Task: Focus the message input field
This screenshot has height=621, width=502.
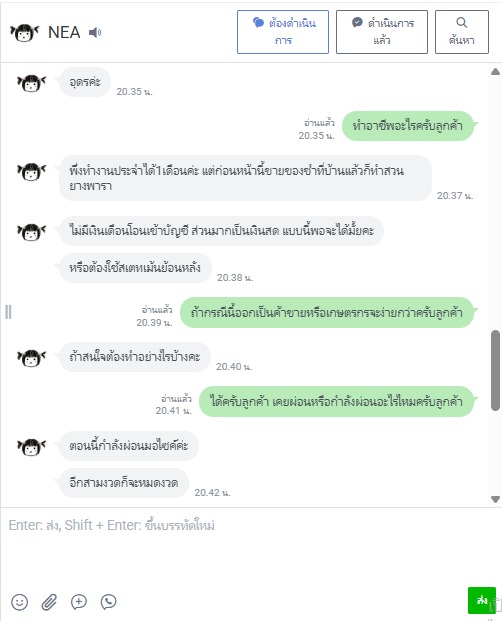Action: coord(249,547)
